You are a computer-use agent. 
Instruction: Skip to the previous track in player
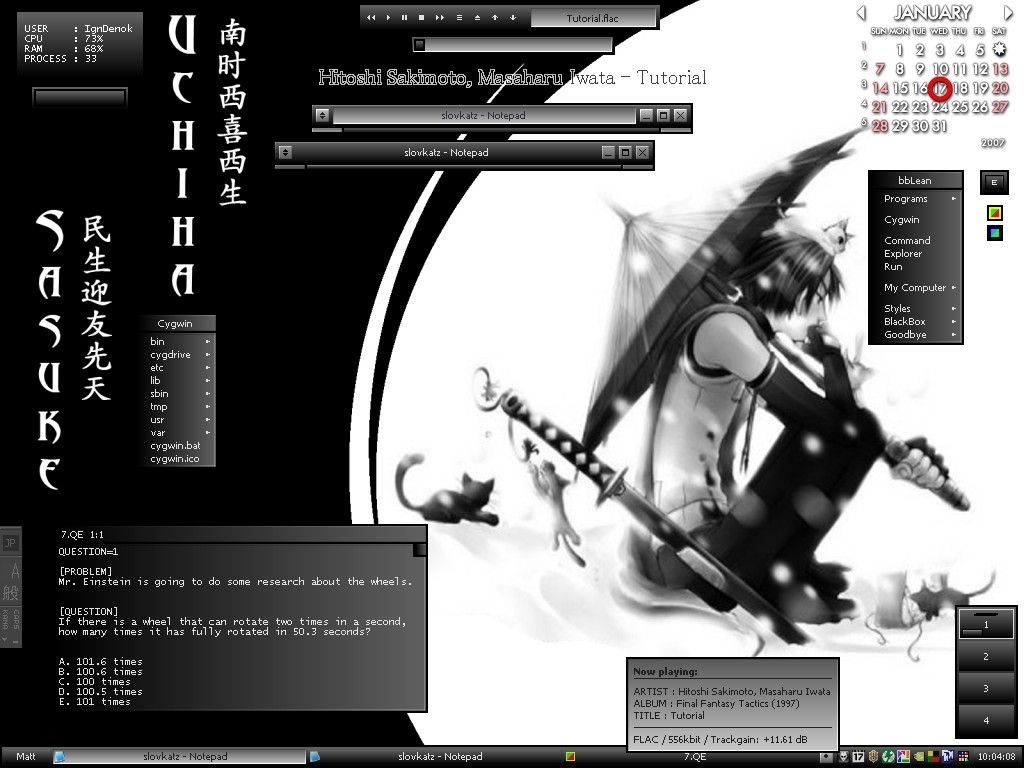(371, 18)
